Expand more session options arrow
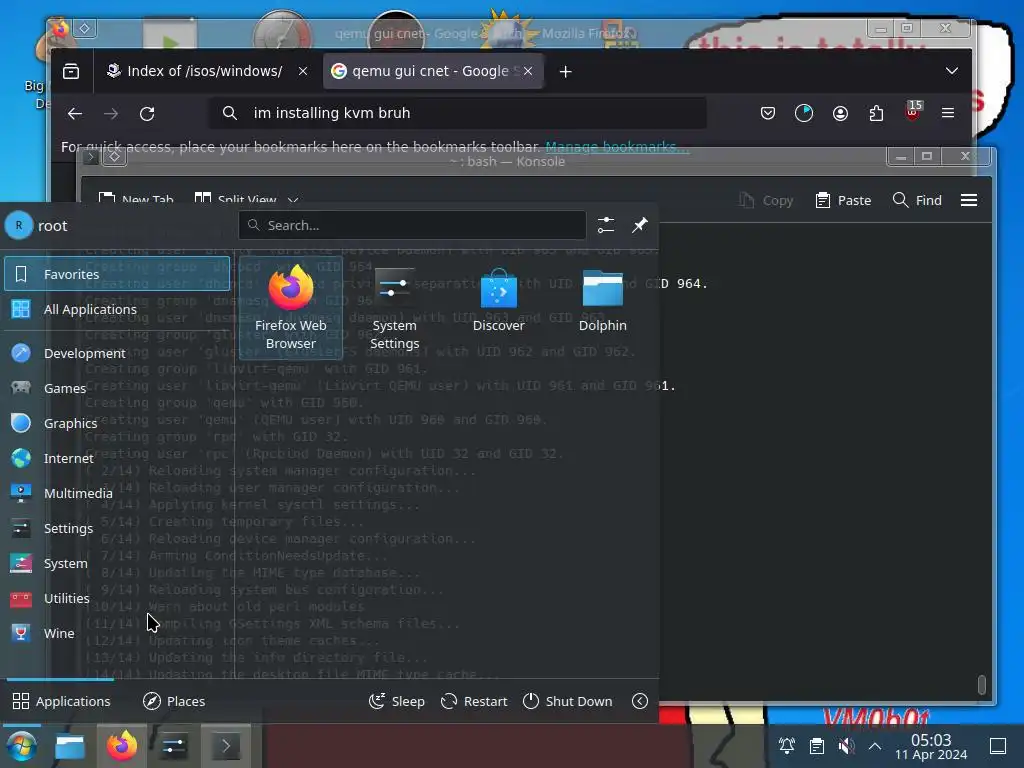Screen dimensions: 1024x768 640,701
